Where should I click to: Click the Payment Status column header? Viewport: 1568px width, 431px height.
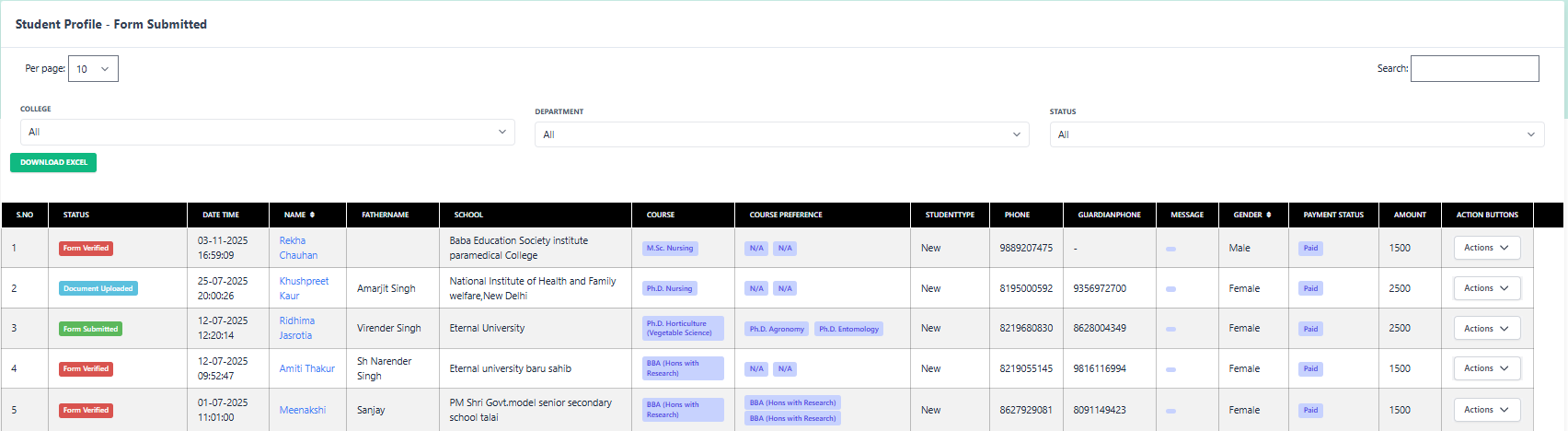point(1333,215)
